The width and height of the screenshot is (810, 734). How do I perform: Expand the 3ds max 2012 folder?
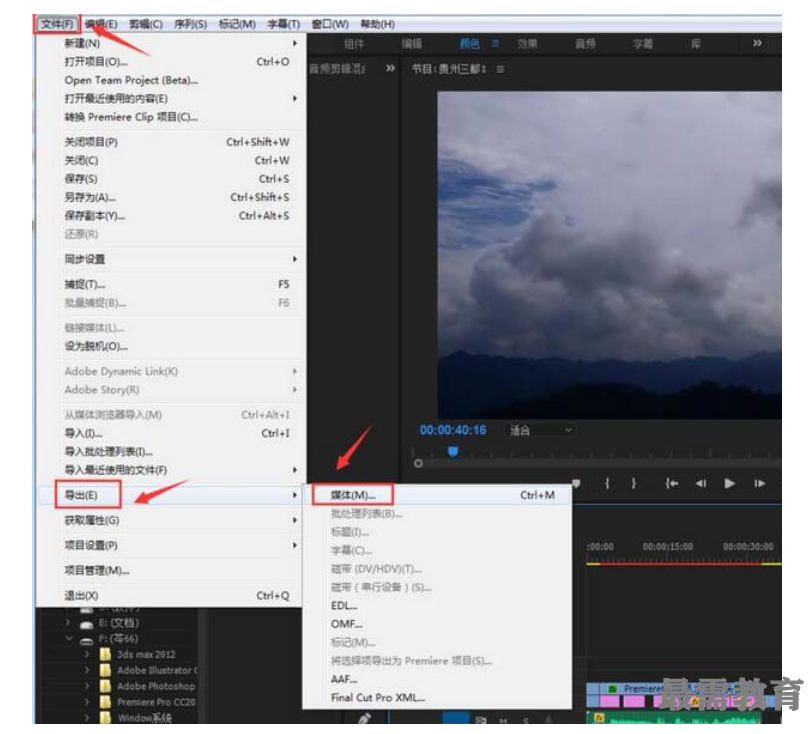click(87, 655)
